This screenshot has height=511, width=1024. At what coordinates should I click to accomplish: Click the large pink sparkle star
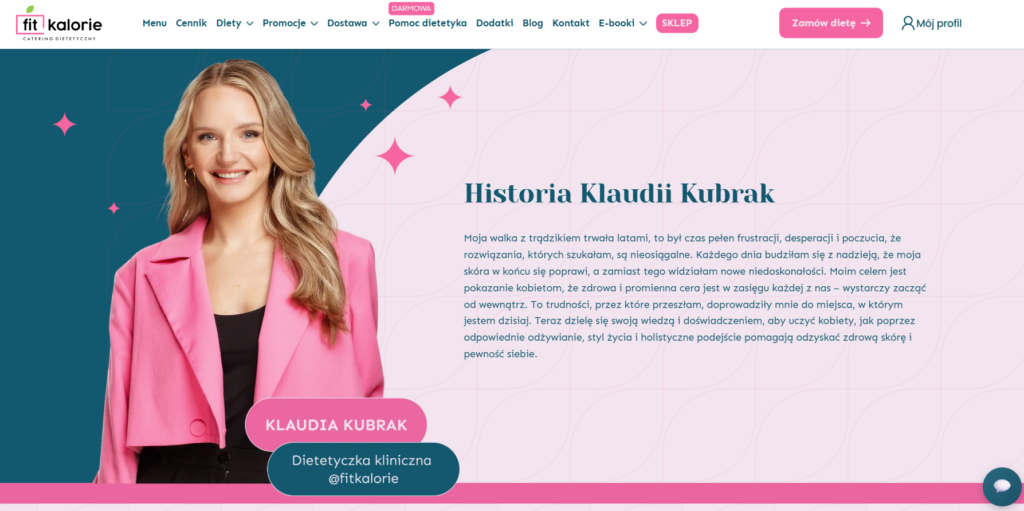click(x=394, y=156)
